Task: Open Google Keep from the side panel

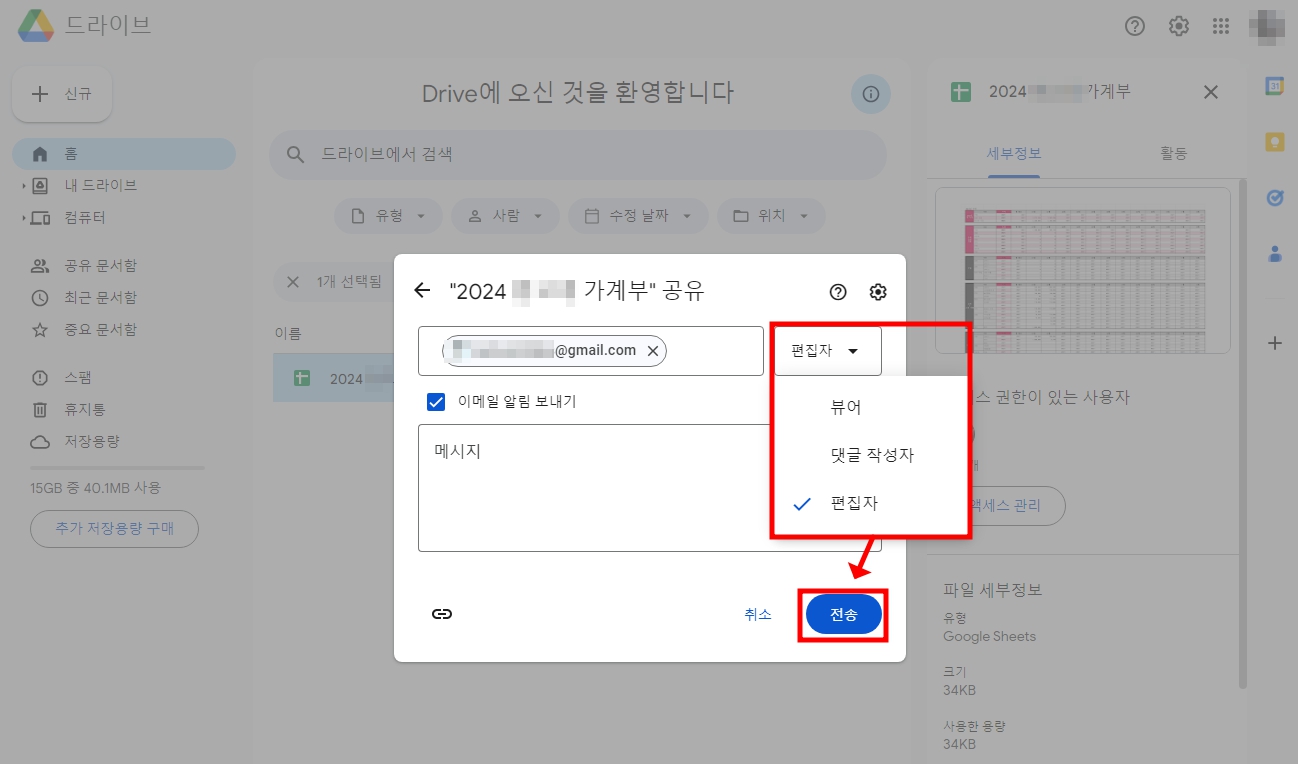Action: click(x=1275, y=143)
